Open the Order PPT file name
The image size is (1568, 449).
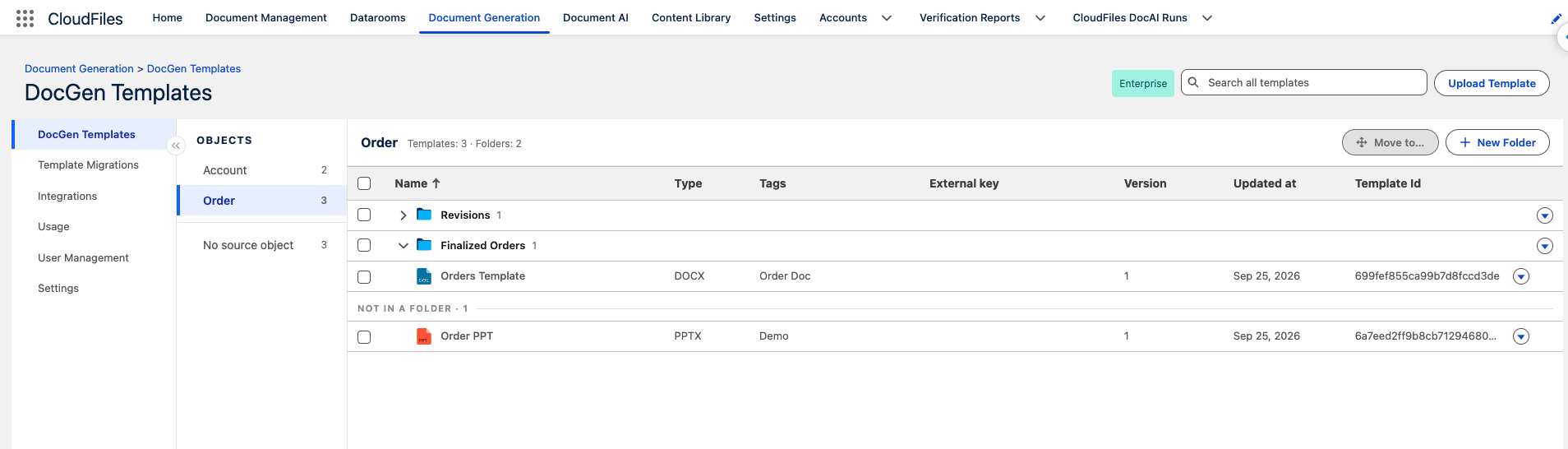pyautogui.click(x=467, y=336)
